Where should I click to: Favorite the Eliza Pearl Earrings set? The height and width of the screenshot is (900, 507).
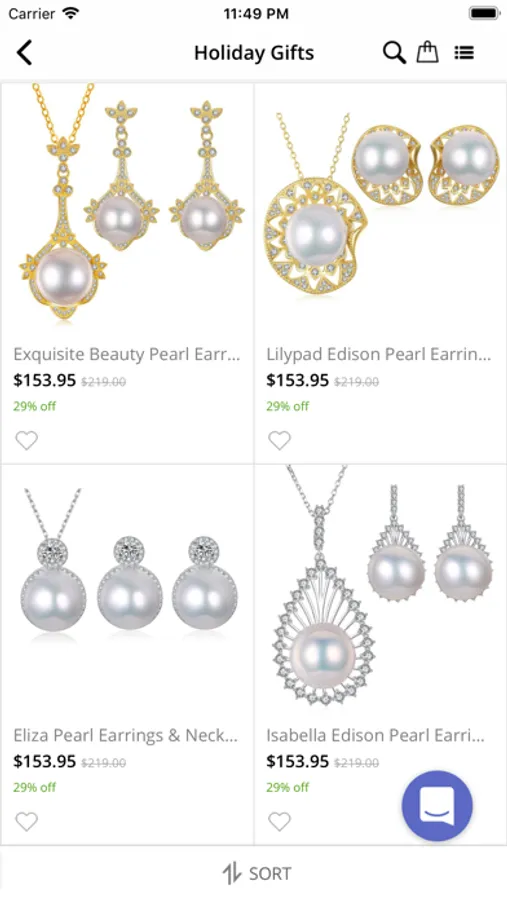click(26, 821)
